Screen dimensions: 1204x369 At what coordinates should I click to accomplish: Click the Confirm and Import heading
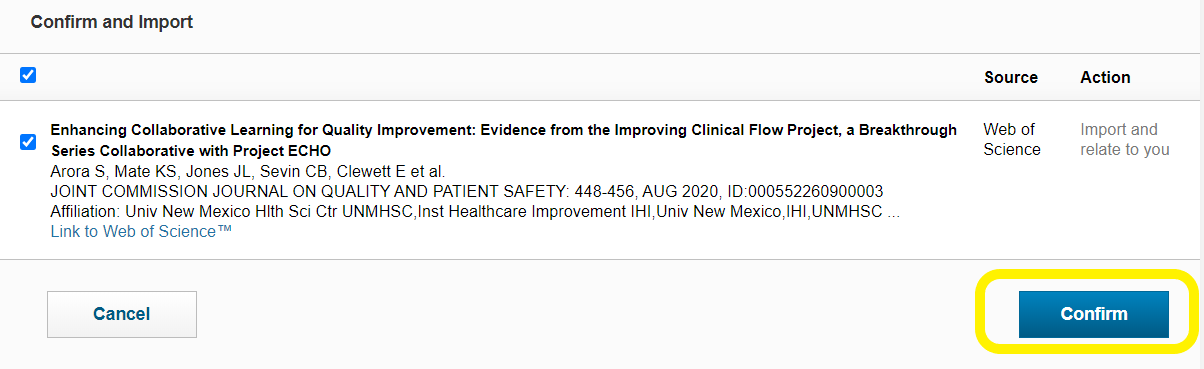click(112, 22)
